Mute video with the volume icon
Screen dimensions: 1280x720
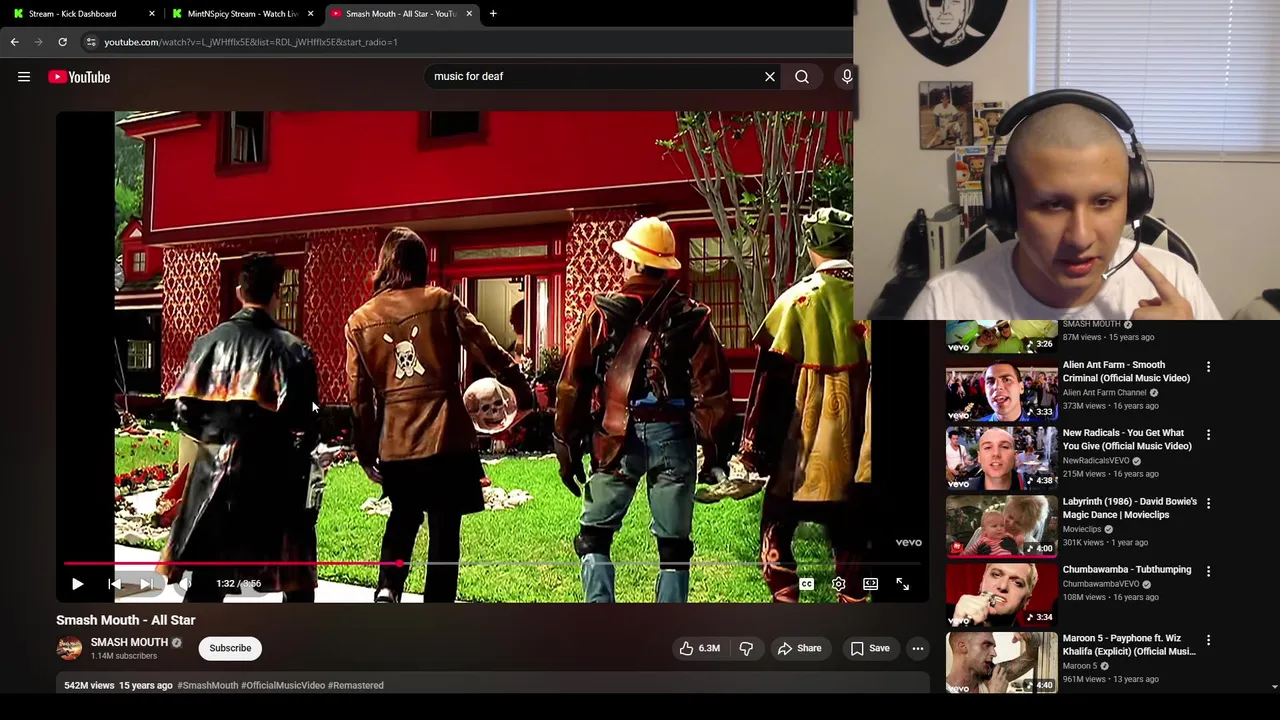[x=186, y=584]
